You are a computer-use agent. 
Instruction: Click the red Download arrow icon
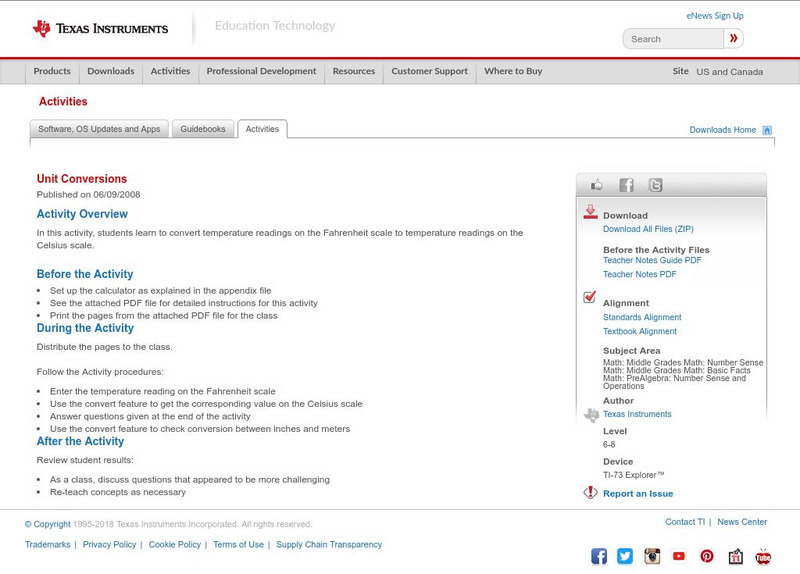(x=590, y=212)
